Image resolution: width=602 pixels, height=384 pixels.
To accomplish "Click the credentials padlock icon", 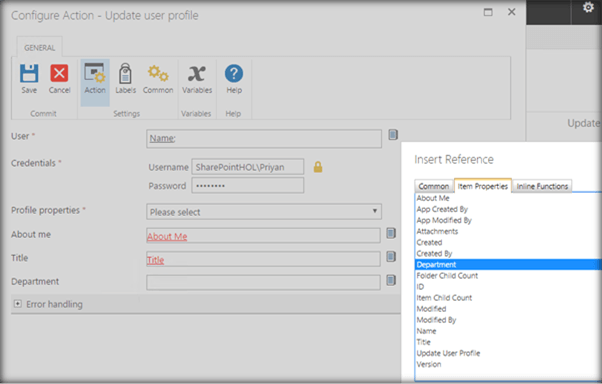I will [x=318, y=167].
